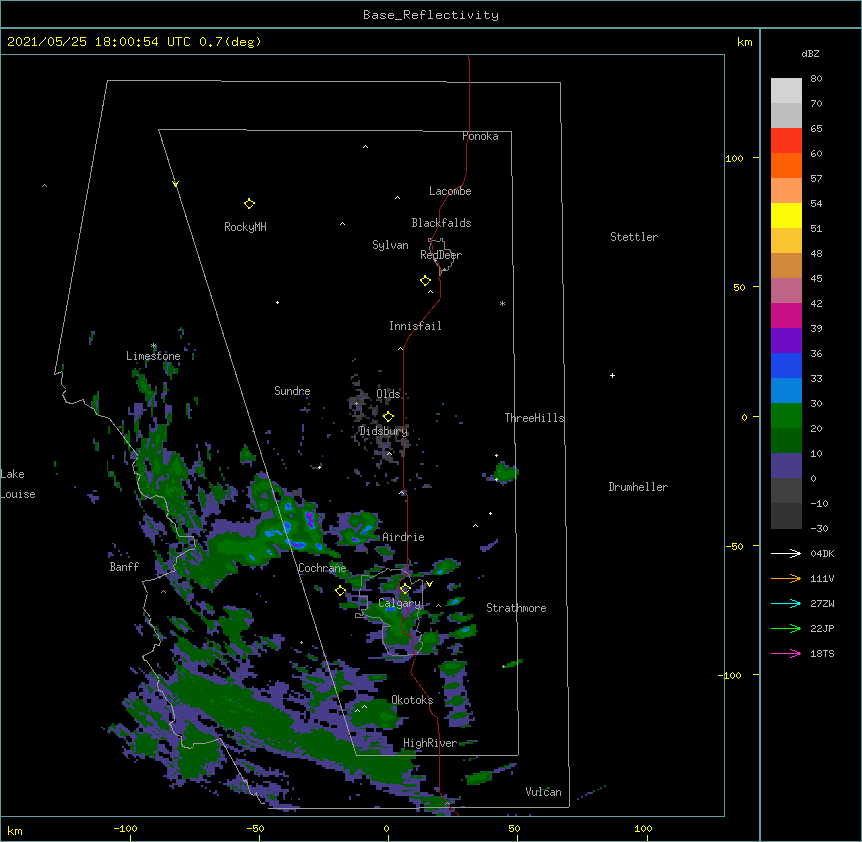The height and width of the screenshot is (842, 862).
Task: Click the yellow diamond marker near Olds
Action: tap(388, 416)
